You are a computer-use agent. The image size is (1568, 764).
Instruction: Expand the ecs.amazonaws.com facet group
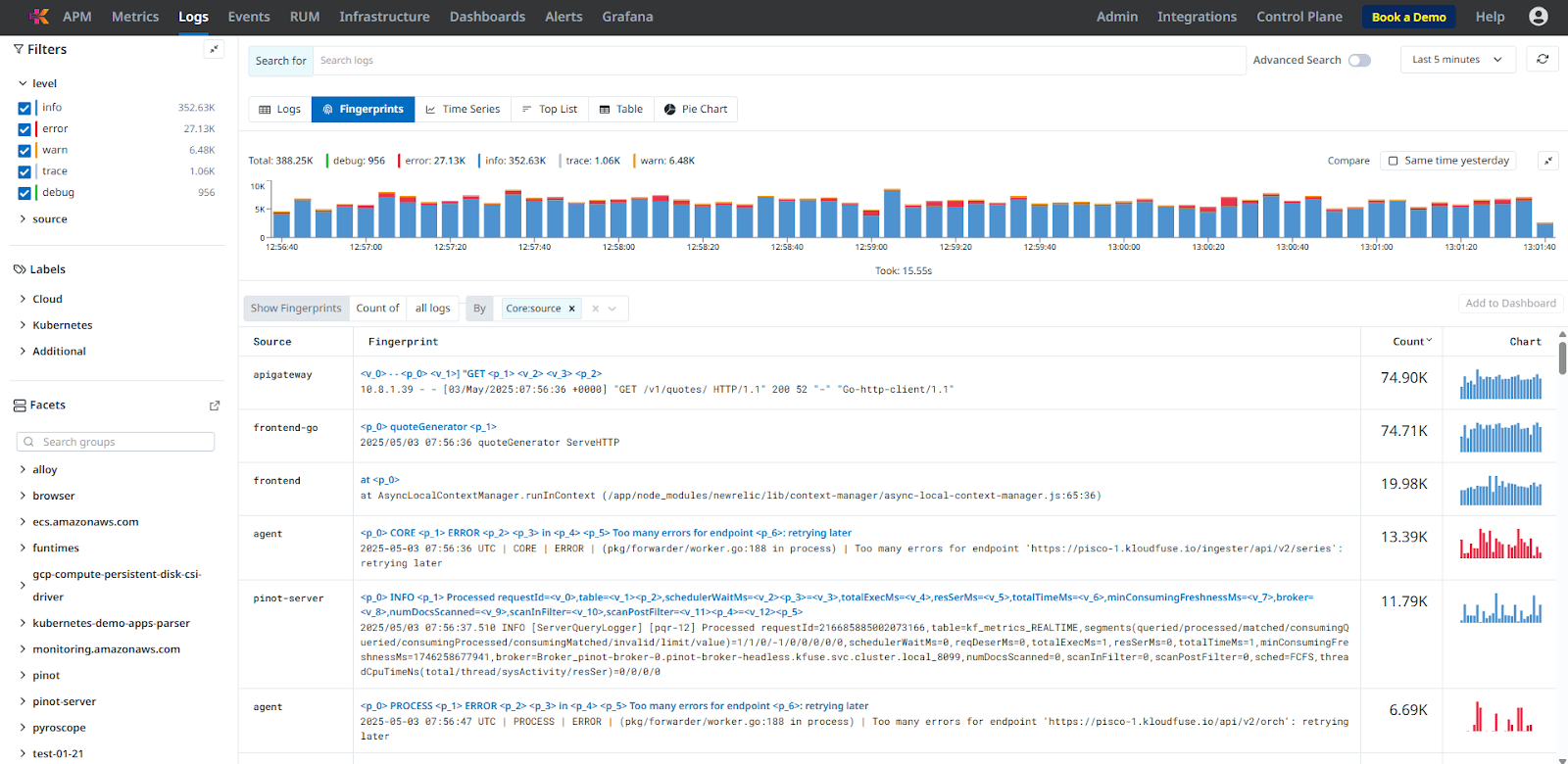pos(23,522)
